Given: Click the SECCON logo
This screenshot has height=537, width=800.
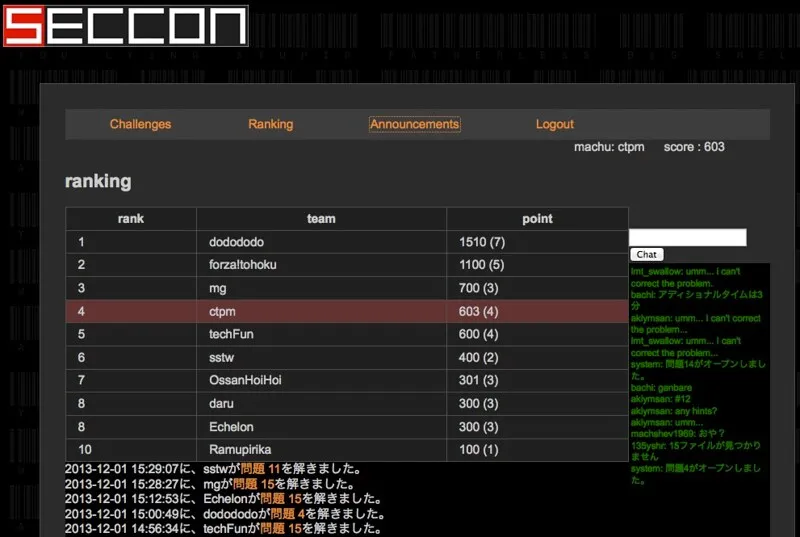Looking at the screenshot, I should tap(125, 26).
